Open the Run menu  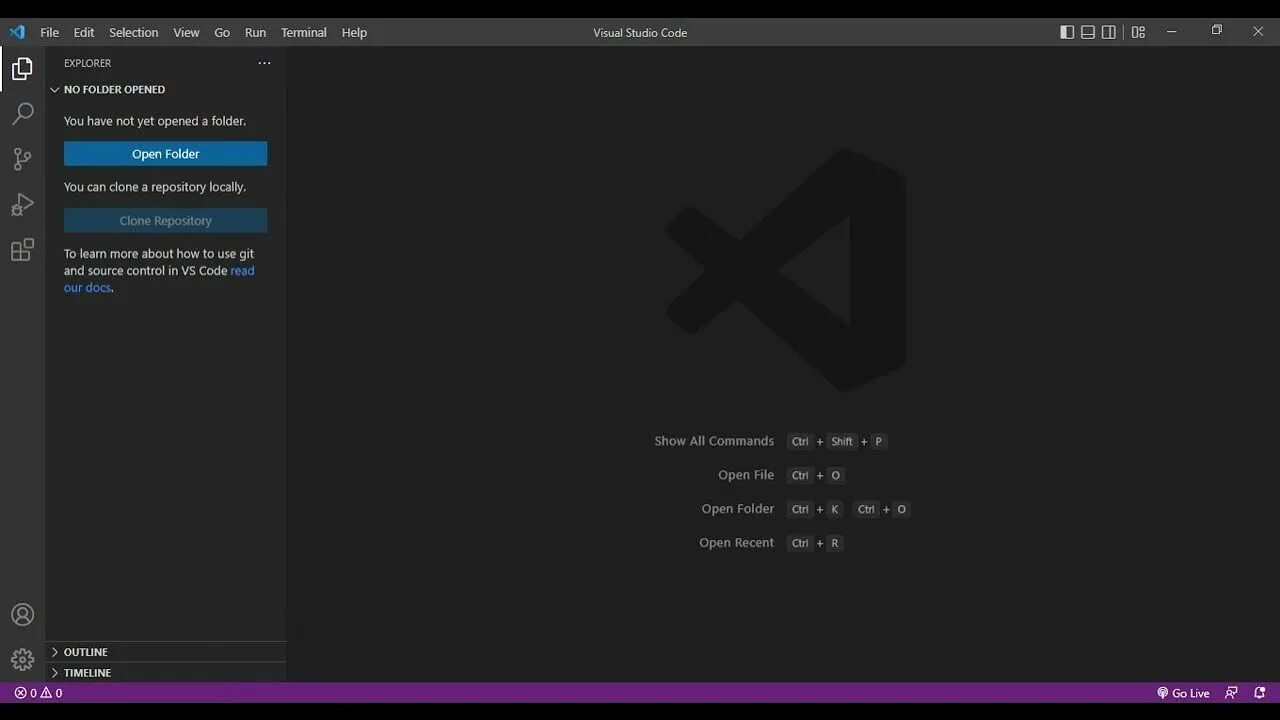[x=256, y=32]
